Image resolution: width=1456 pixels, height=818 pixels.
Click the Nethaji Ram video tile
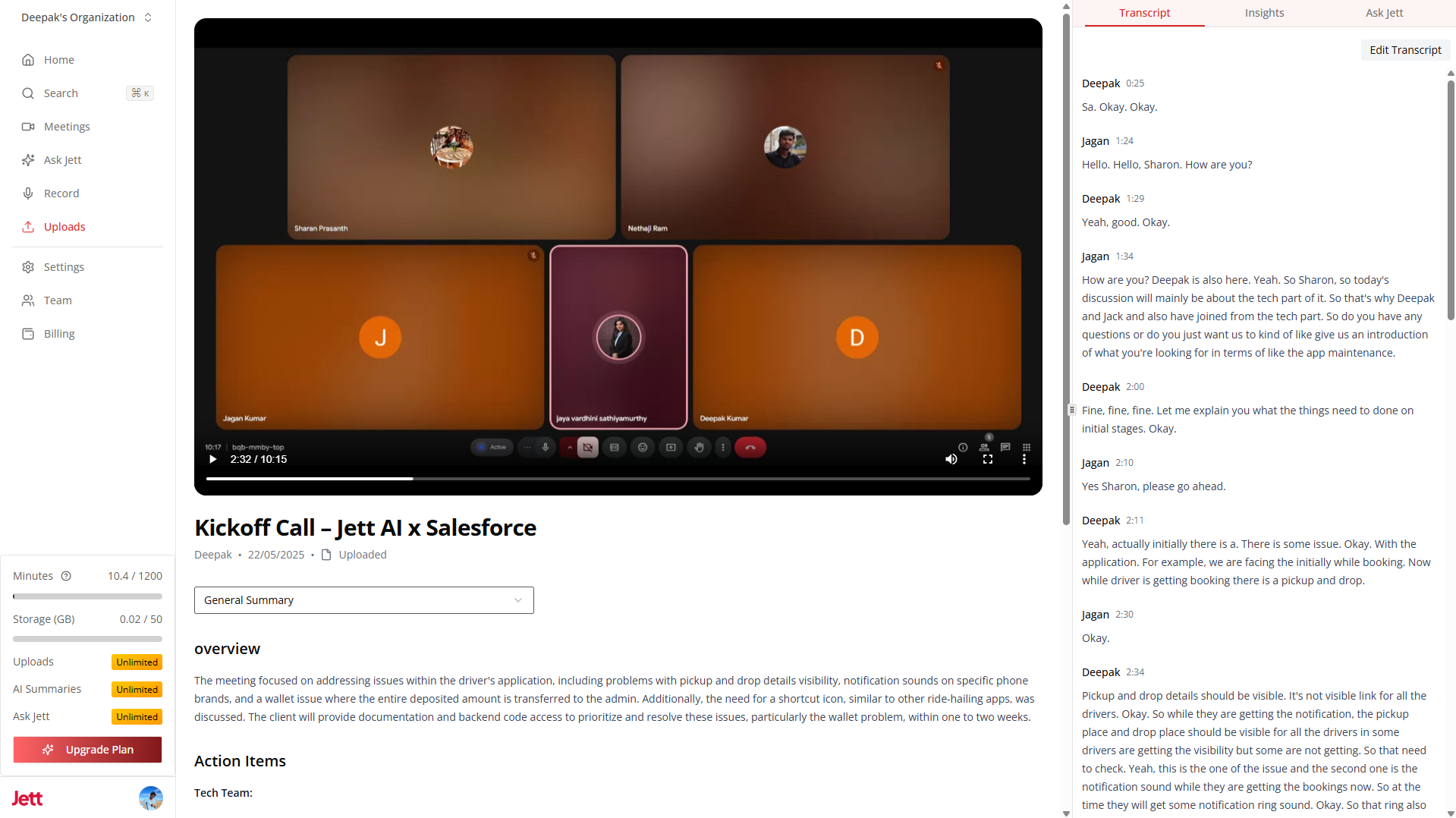(785, 146)
